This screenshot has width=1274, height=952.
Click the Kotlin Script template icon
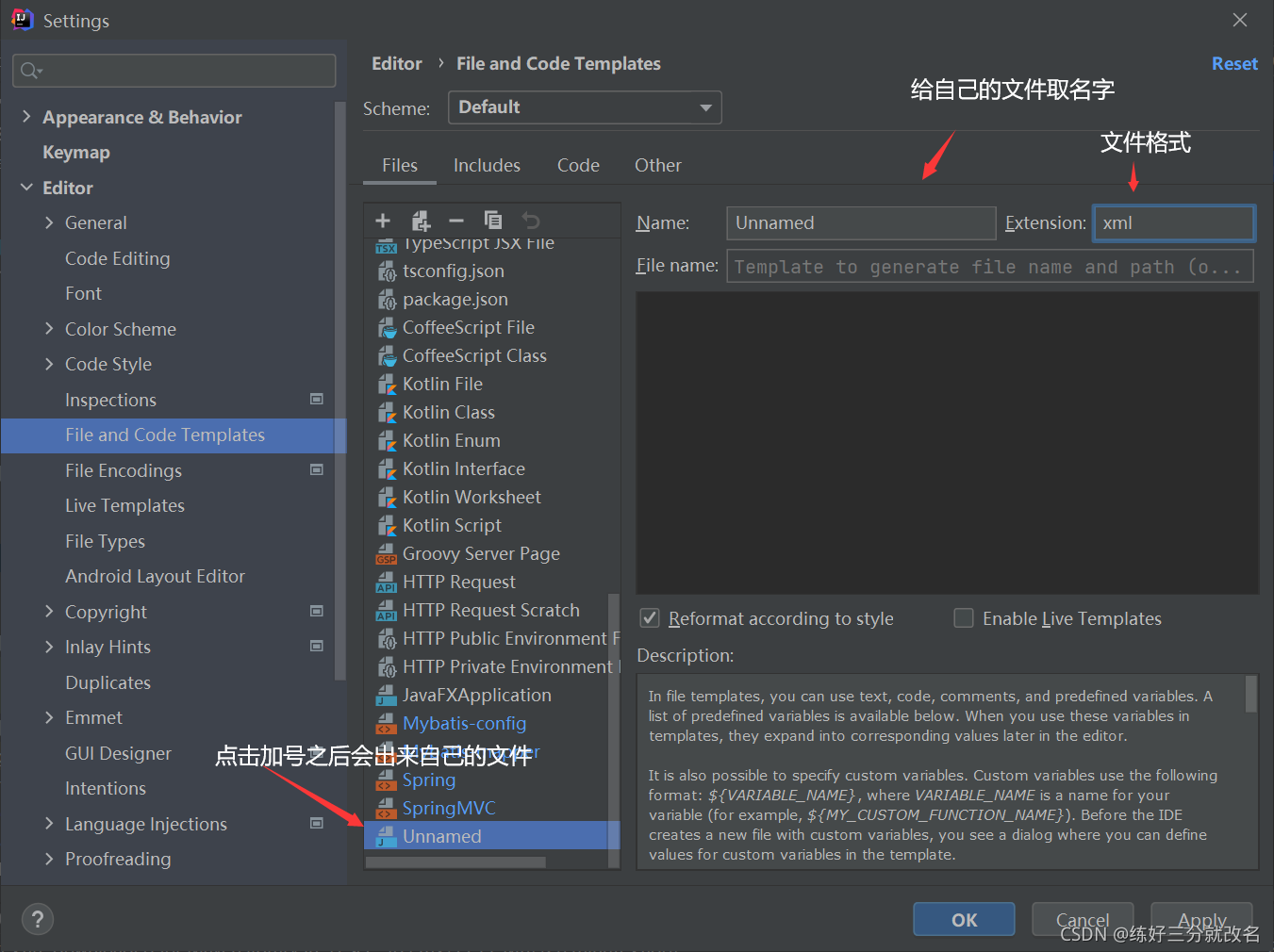point(387,526)
